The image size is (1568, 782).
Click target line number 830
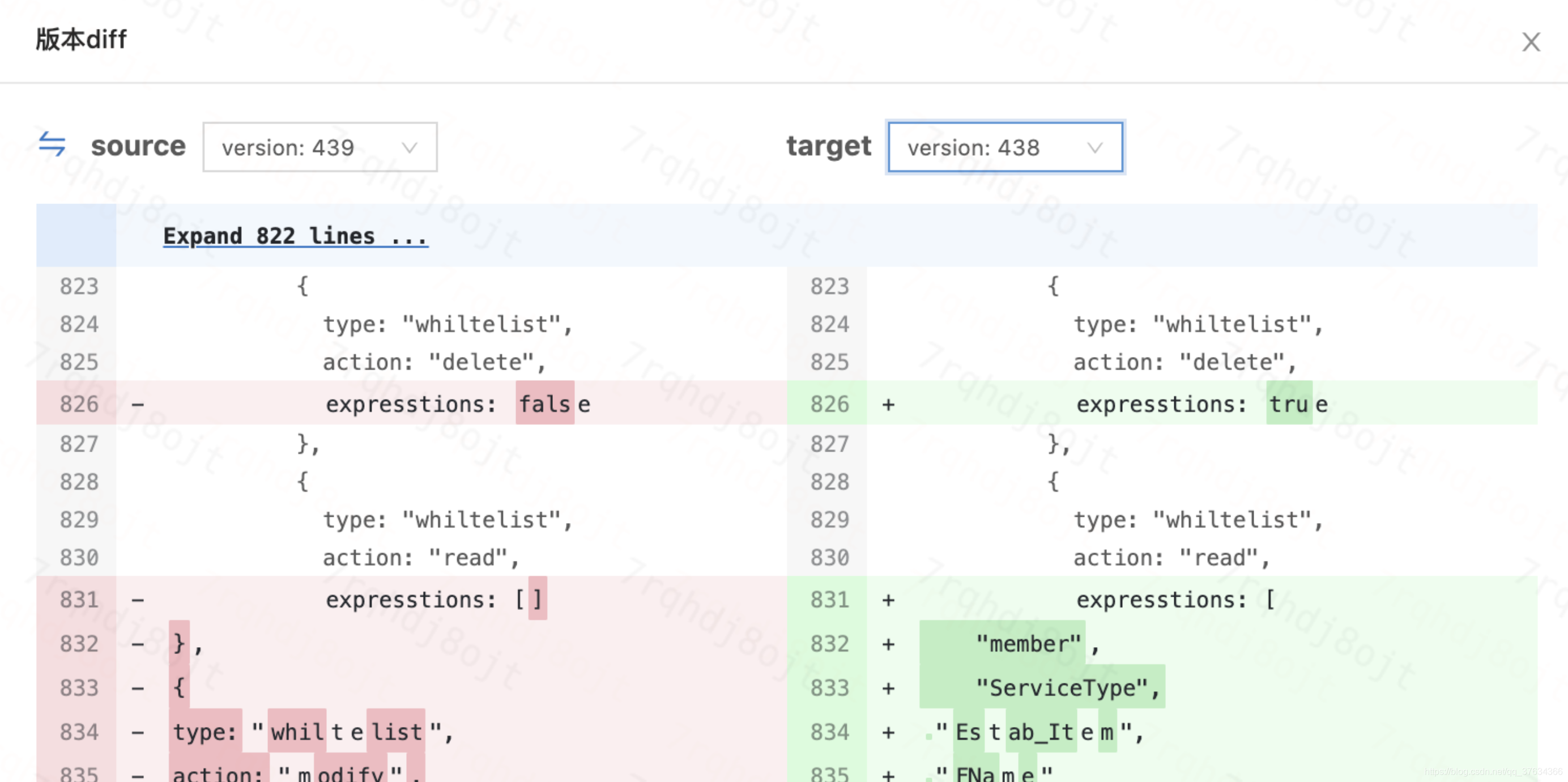(x=829, y=557)
